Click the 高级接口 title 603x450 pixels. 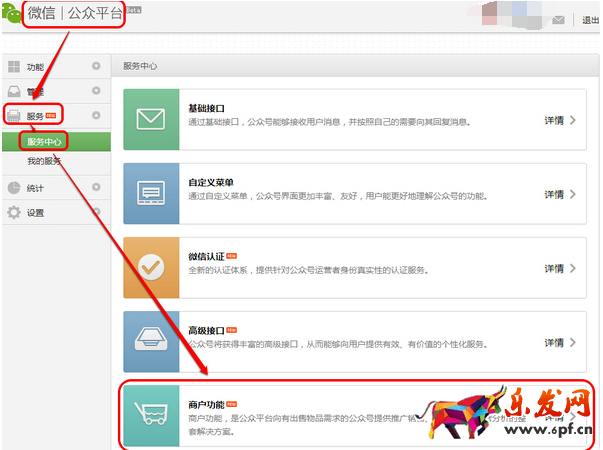point(207,331)
